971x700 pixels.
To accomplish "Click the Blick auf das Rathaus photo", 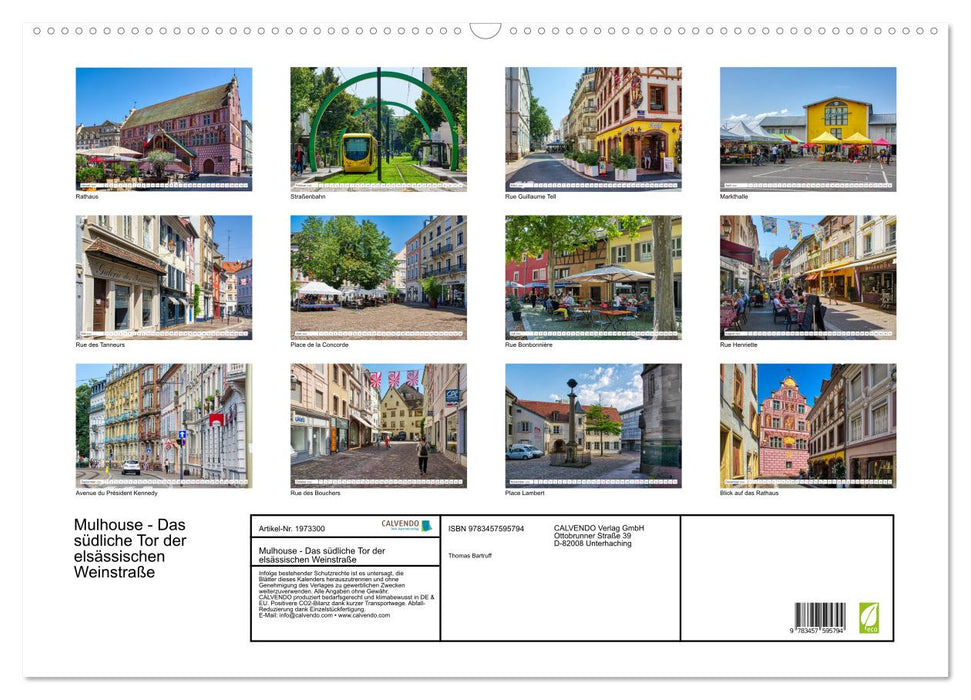I will 811,426.
